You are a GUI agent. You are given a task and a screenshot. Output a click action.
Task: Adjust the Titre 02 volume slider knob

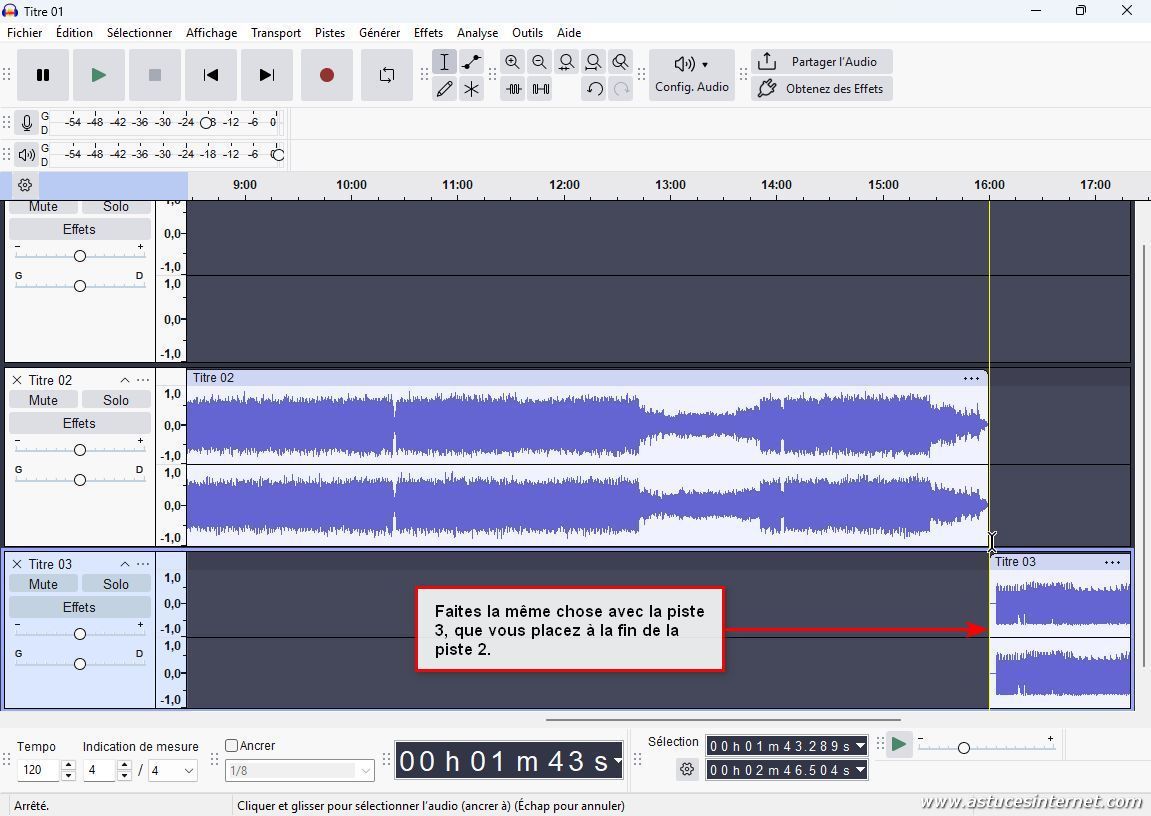click(79, 449)
